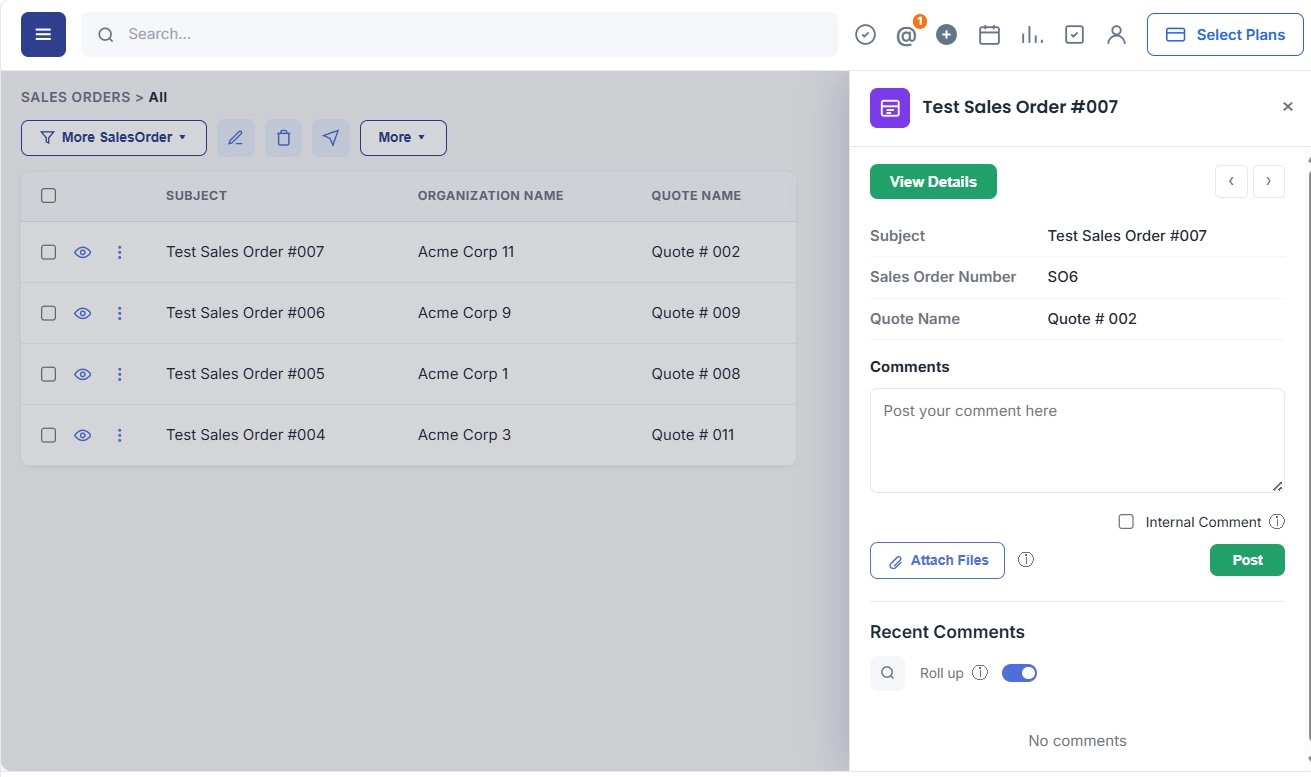Open row actions for Test Sales Order #005
This screenshot has height=777, width=1311.
click(x=120, y=374)
